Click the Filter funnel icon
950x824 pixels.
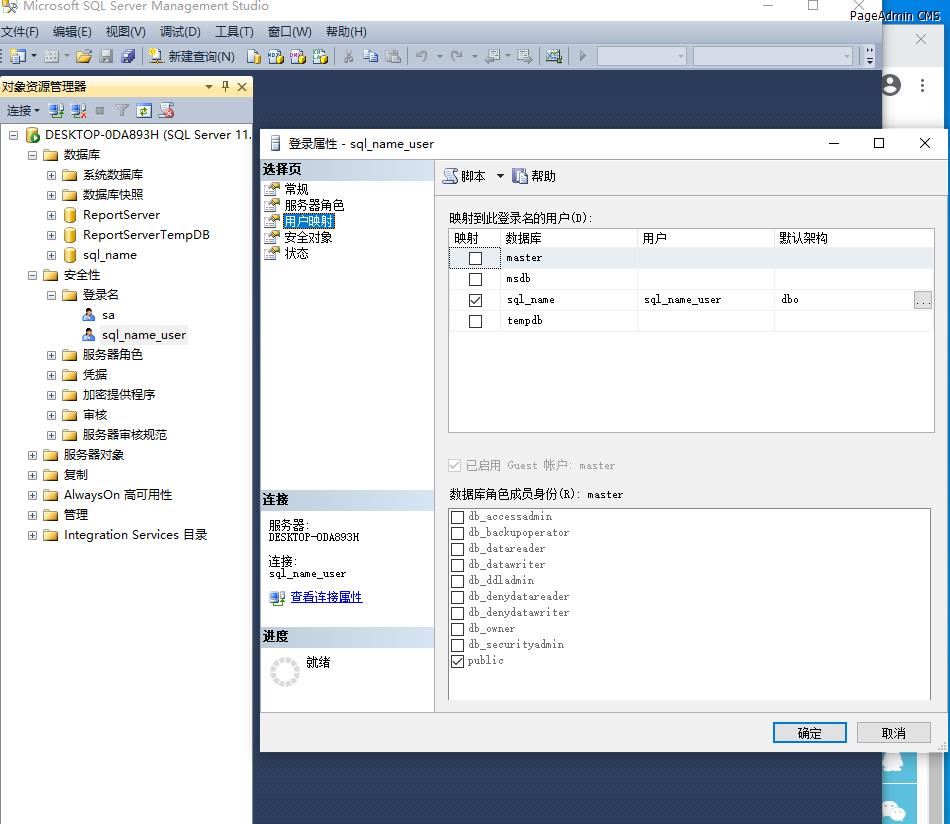click(x=122, y=110)
